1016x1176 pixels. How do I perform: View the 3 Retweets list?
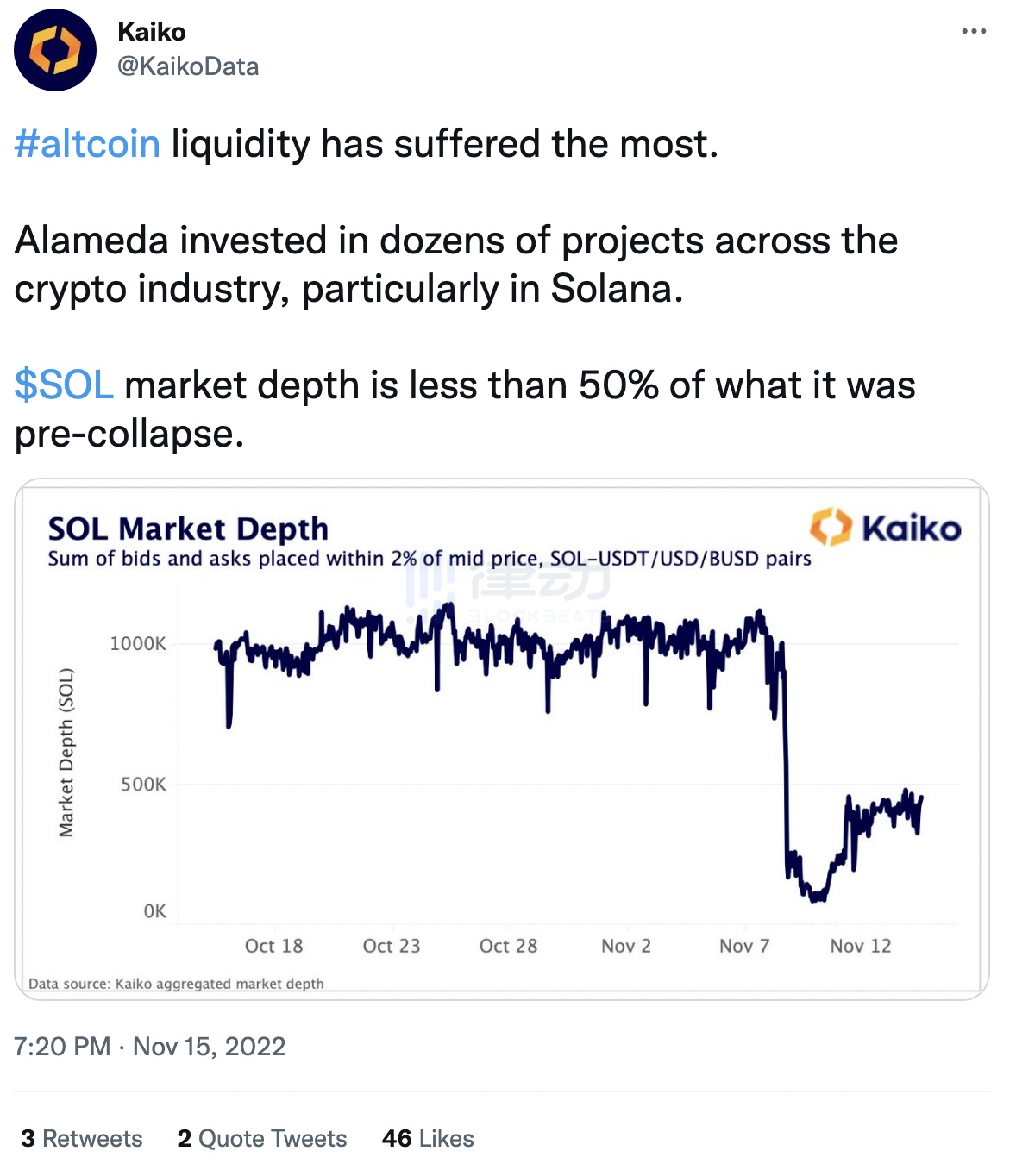pos(82,1138)
